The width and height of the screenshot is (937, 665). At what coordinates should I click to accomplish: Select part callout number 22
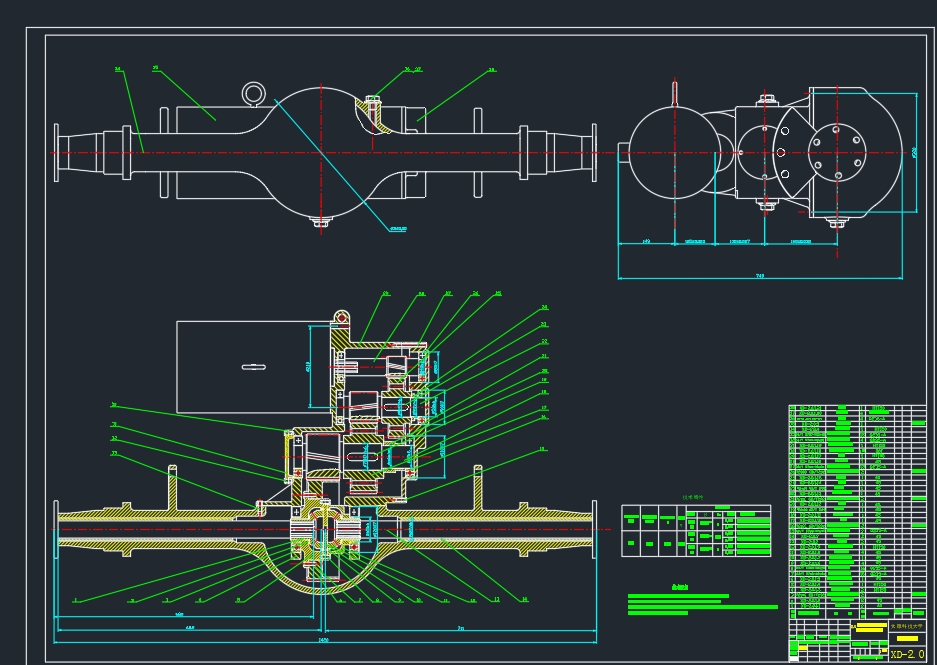[544, 341]
